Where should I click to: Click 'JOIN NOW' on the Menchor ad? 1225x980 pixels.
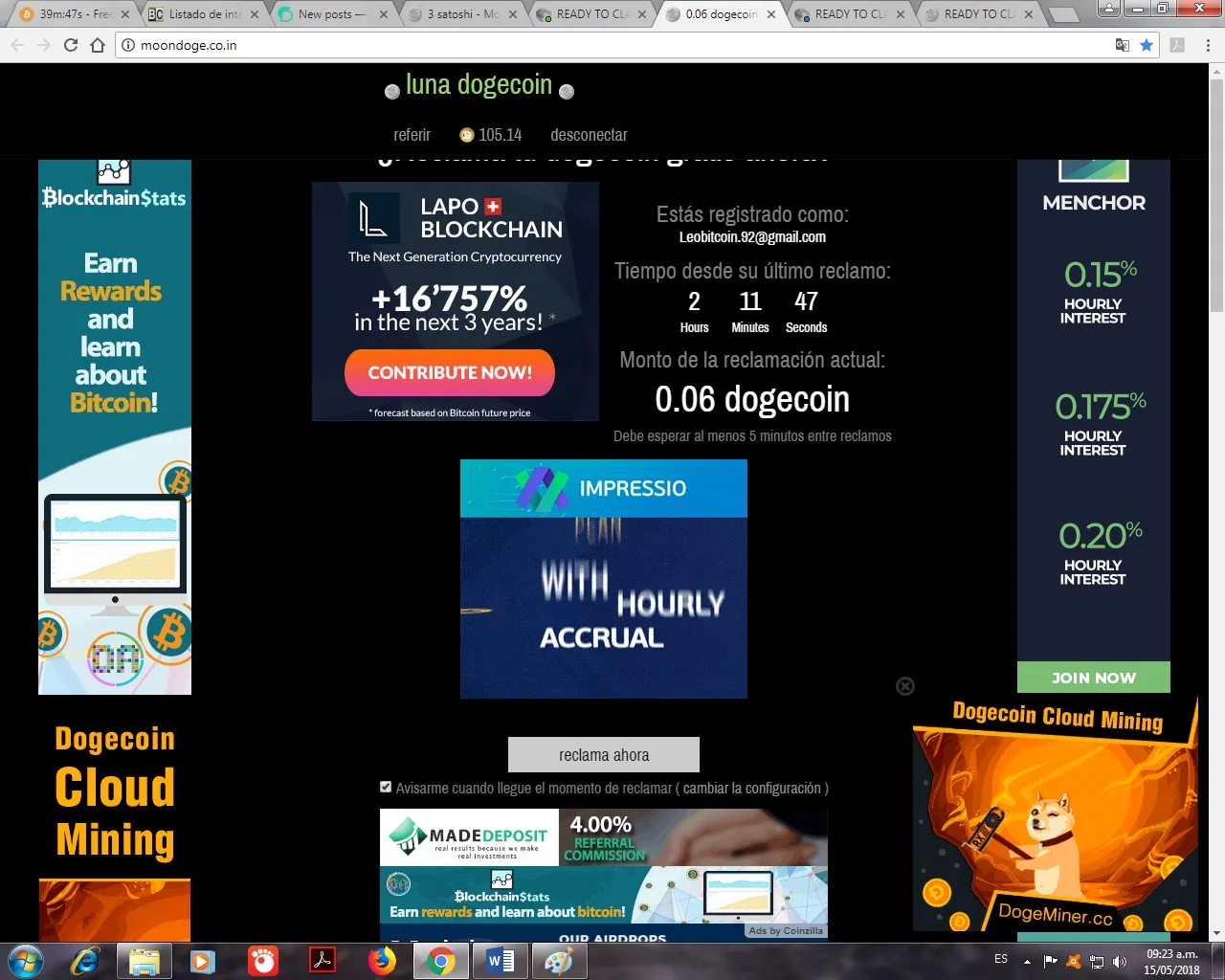pyautogui.click(x=1094, y=677)
